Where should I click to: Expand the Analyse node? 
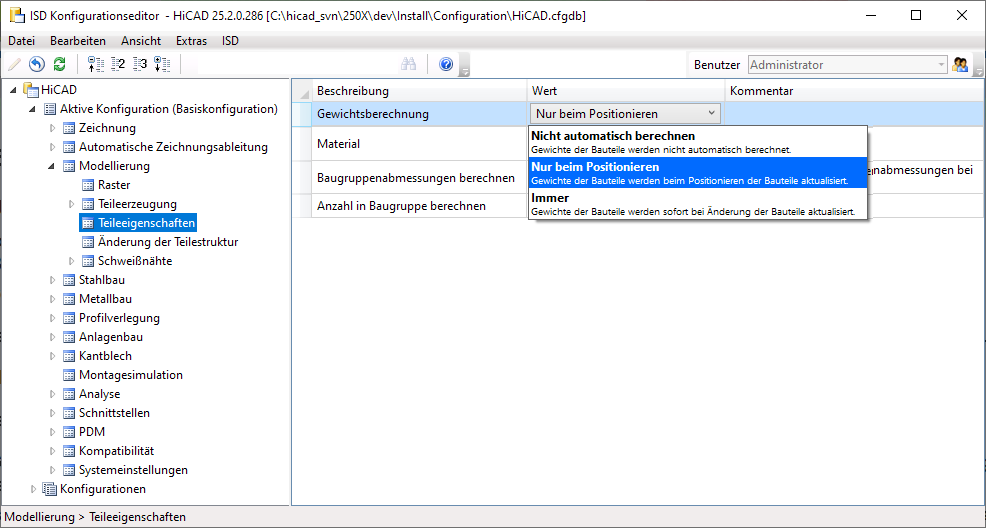pos(53,394)
